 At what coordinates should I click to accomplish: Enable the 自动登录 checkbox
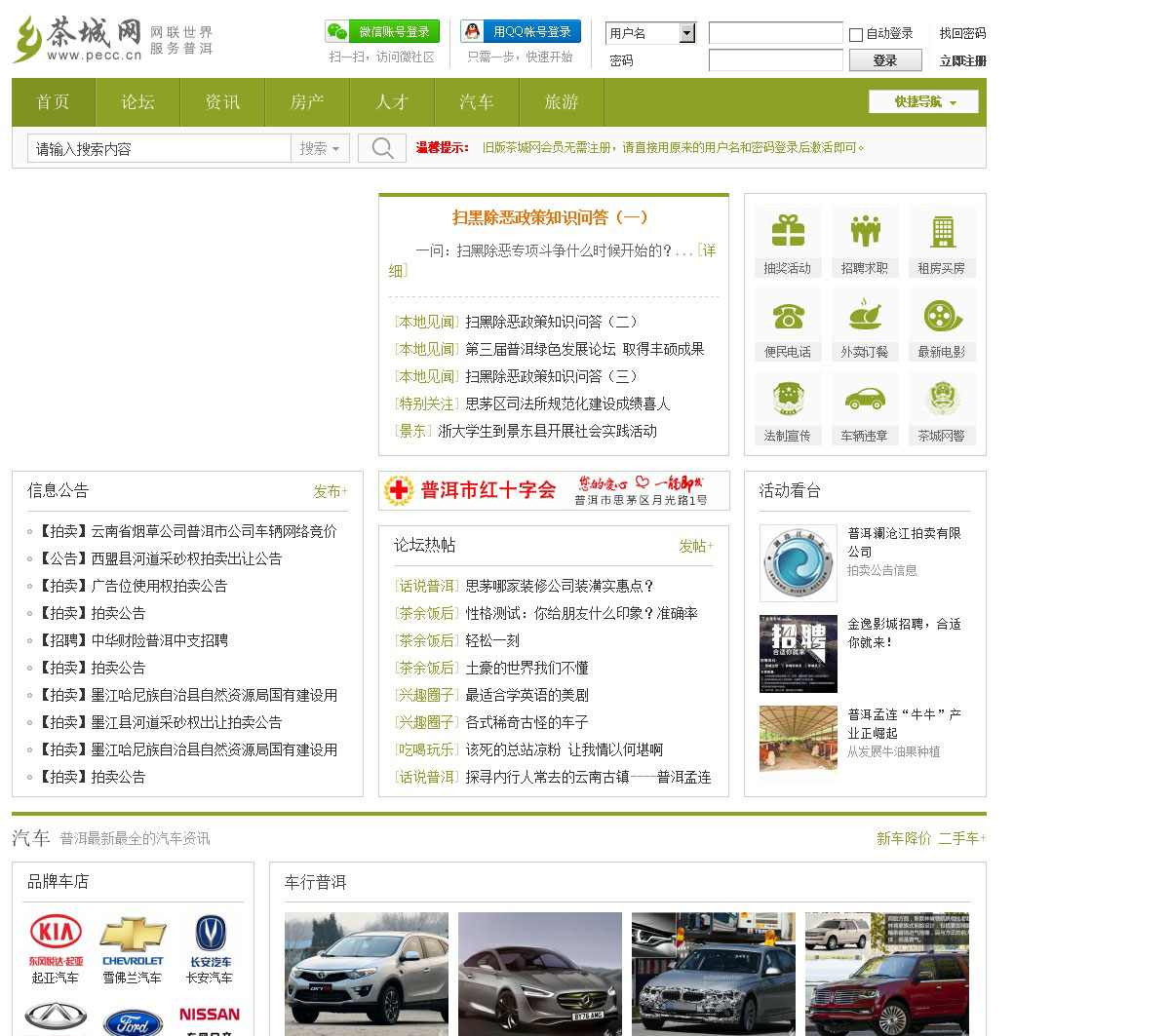[856, 34]
